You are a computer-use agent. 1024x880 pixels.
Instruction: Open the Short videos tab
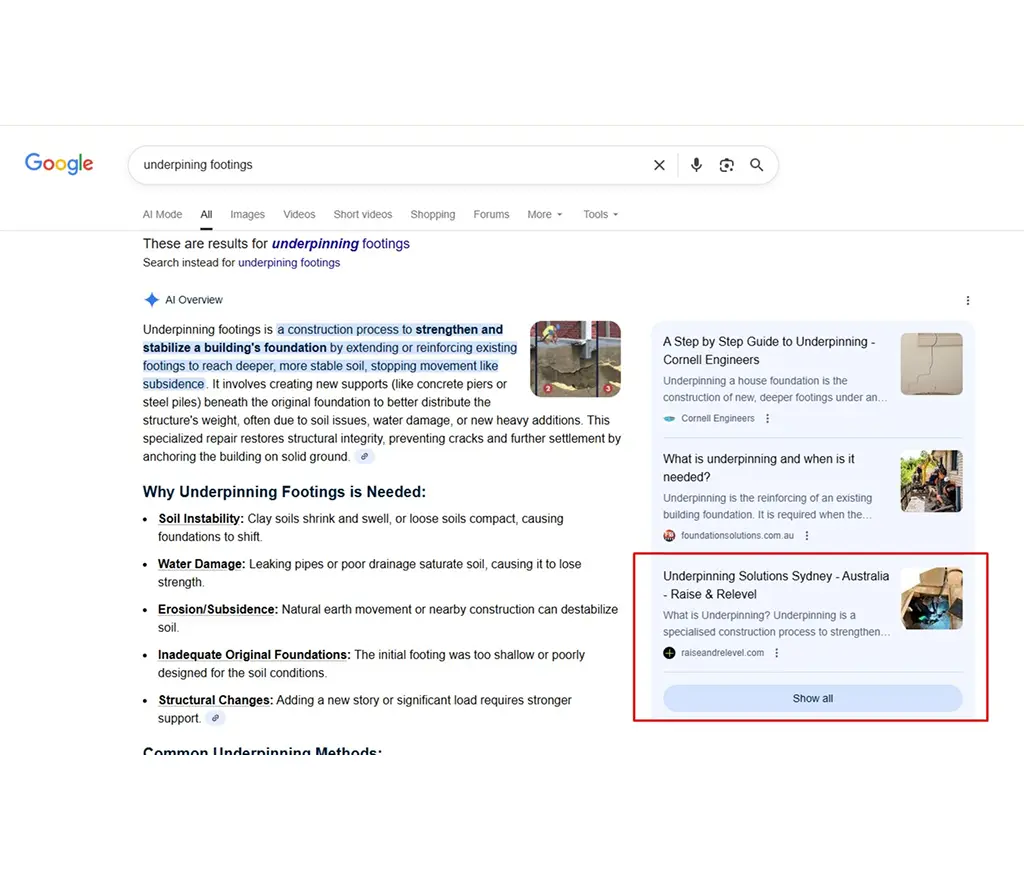pos(362,214)
